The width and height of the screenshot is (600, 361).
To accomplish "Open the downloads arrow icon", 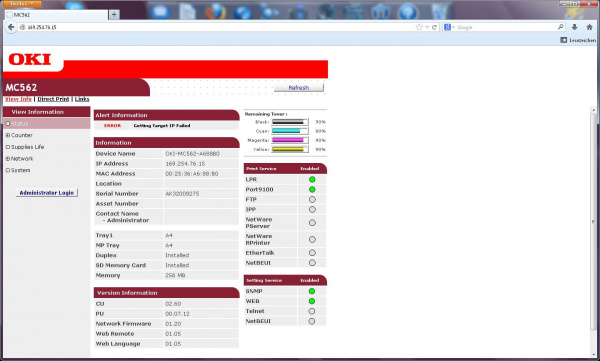I will coord(574,27).
